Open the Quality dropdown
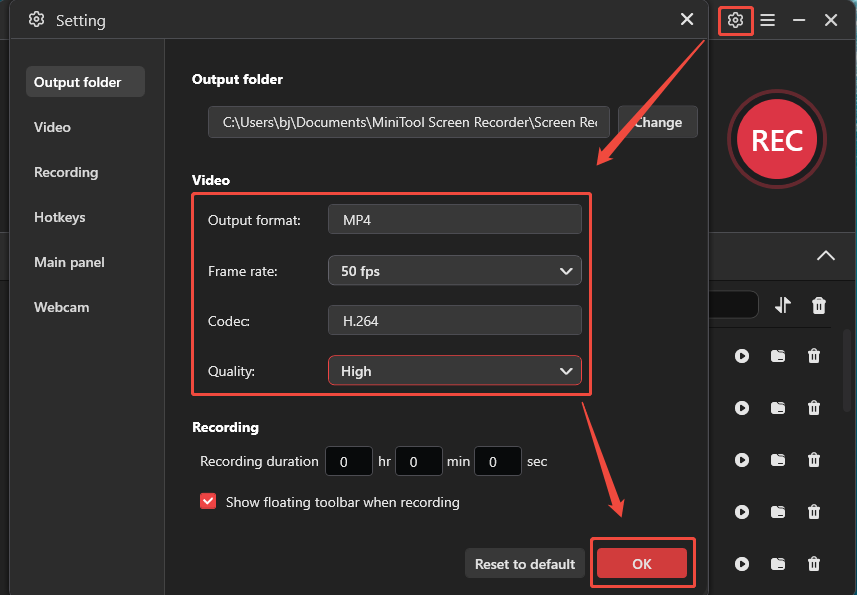Screen dimensions: 857x595 click(x=455, y=370)
